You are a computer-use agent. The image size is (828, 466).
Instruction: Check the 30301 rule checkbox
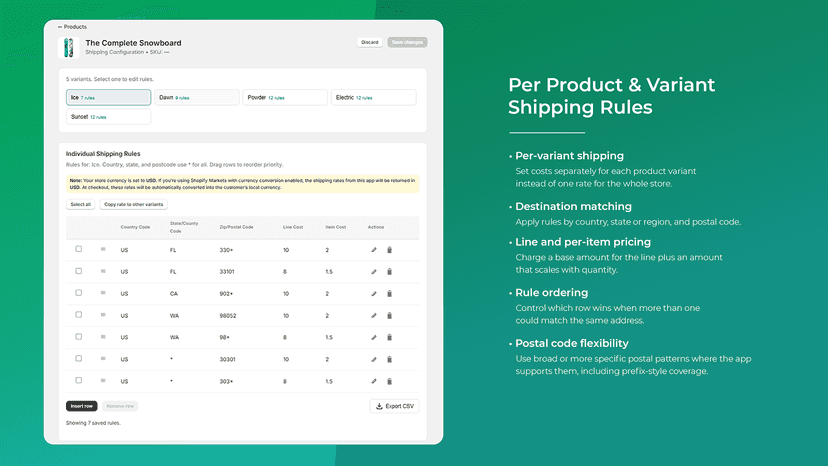[x=79, y=359]
